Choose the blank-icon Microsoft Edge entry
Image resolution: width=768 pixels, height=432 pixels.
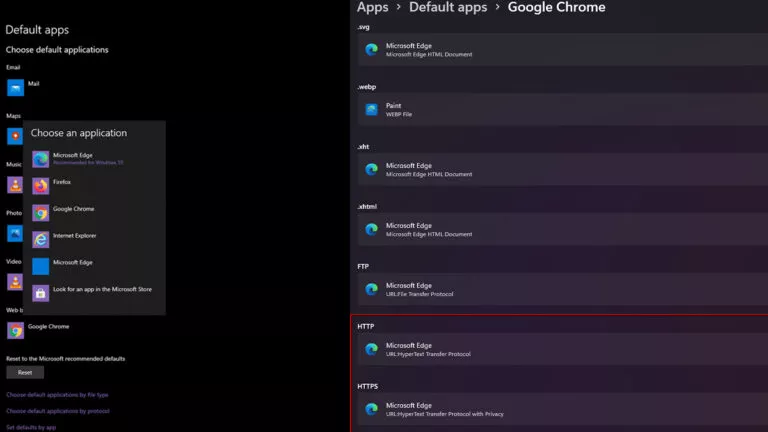[x=94, y=266]
